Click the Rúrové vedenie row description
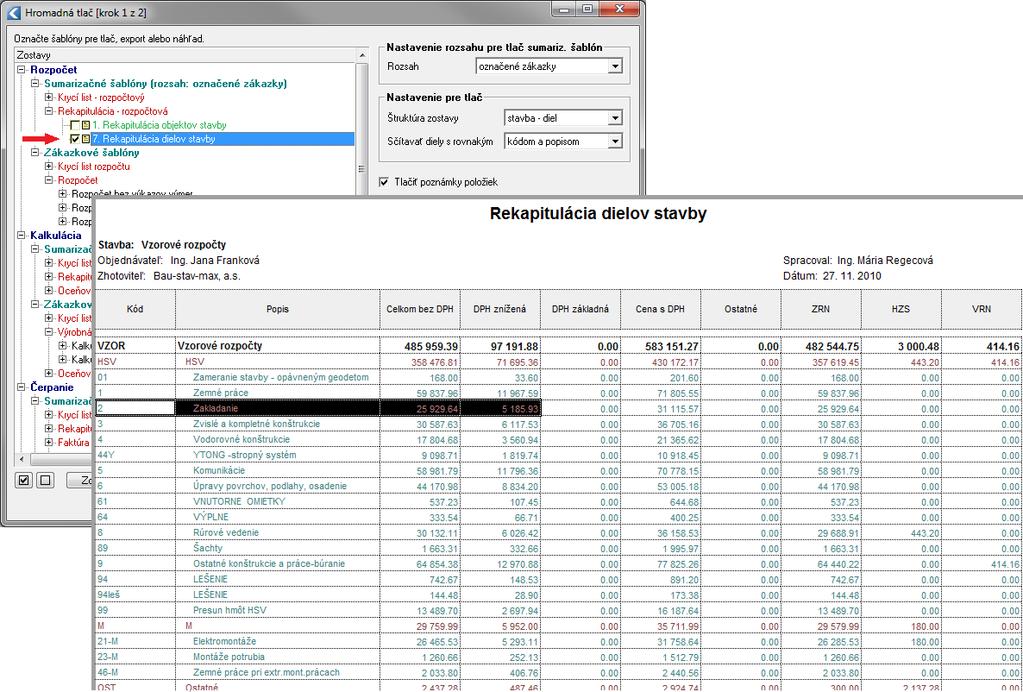1023x692 pixels. pyautogui.click(x=226, y=532)
